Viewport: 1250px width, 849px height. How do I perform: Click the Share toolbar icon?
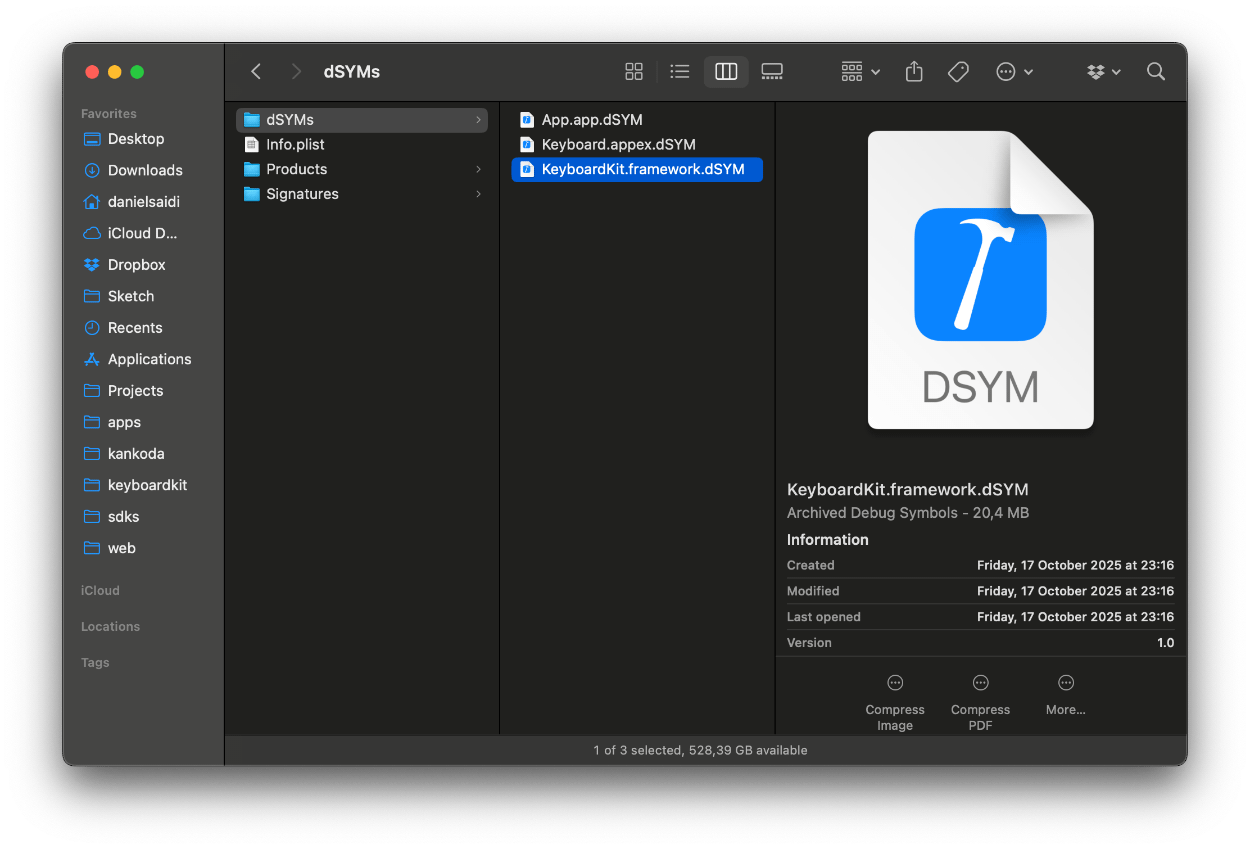pyautogui.click(x=914, y=72)
